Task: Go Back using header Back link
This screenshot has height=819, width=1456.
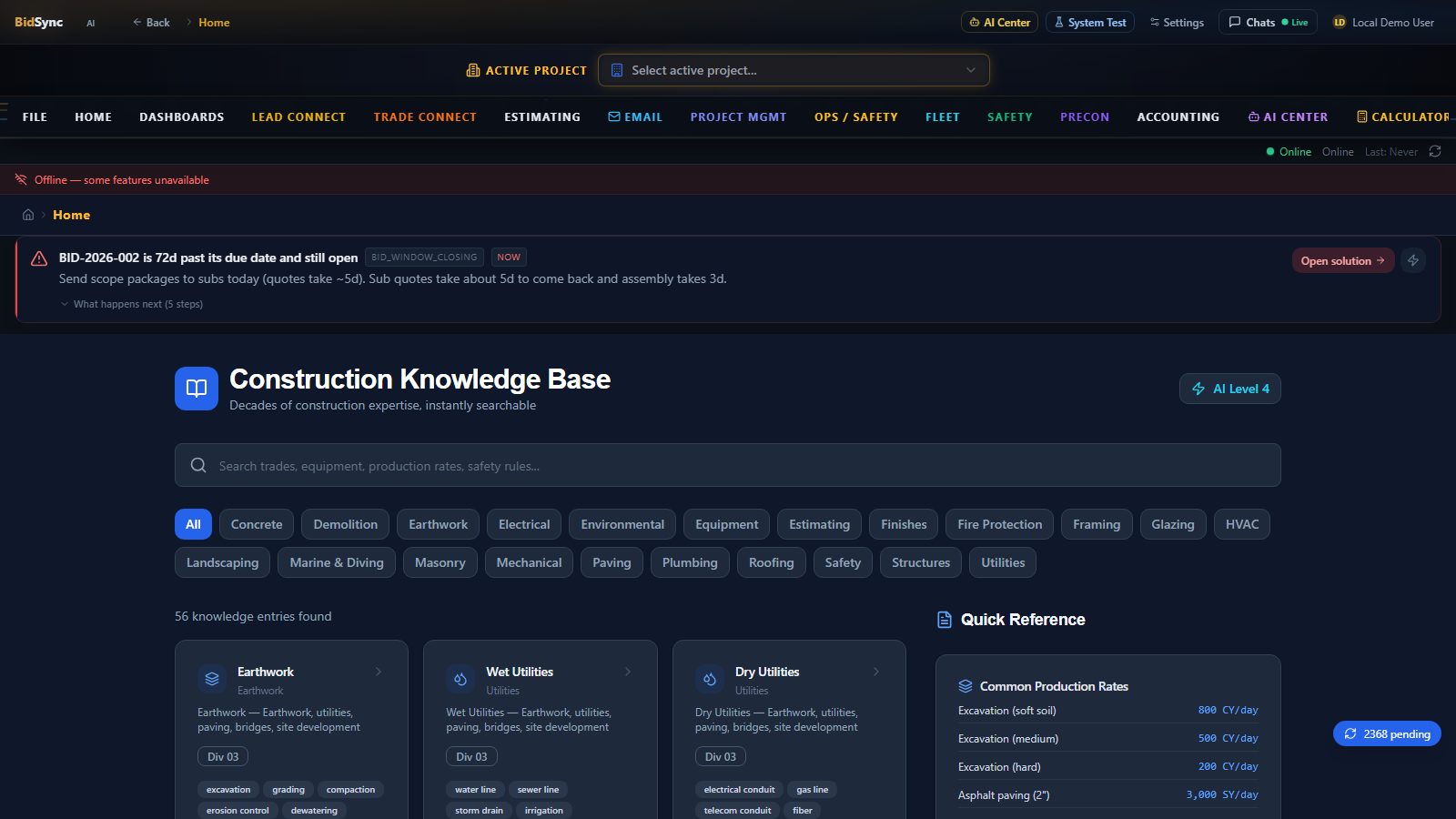Action: click(151, 22)
